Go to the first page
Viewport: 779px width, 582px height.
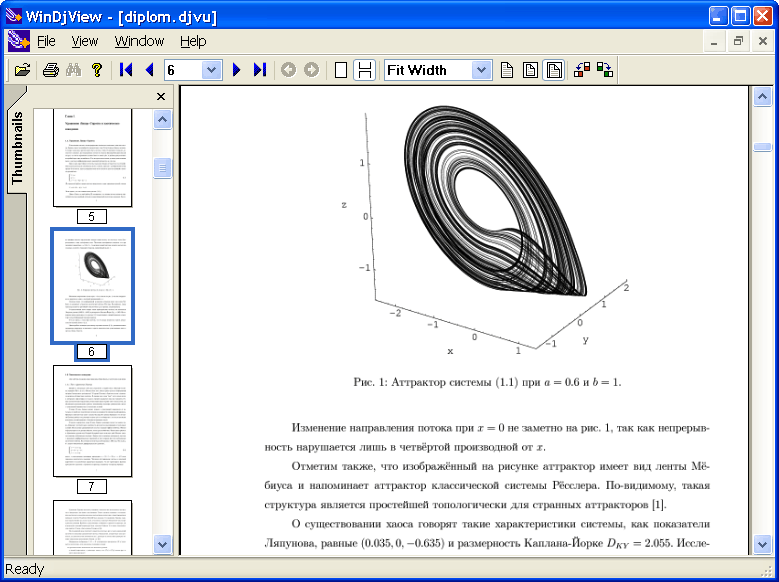click(x=126, y=70)
